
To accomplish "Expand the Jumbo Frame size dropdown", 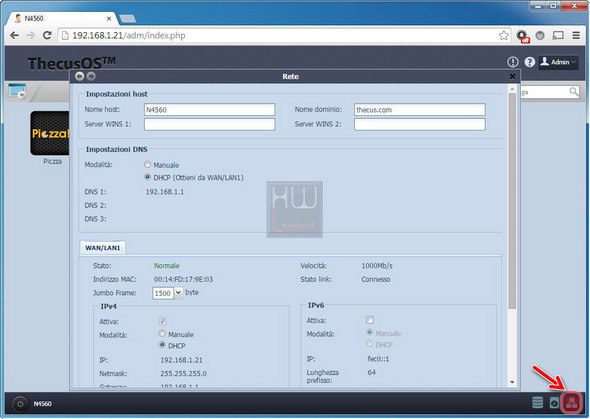I will click(178, 293).
